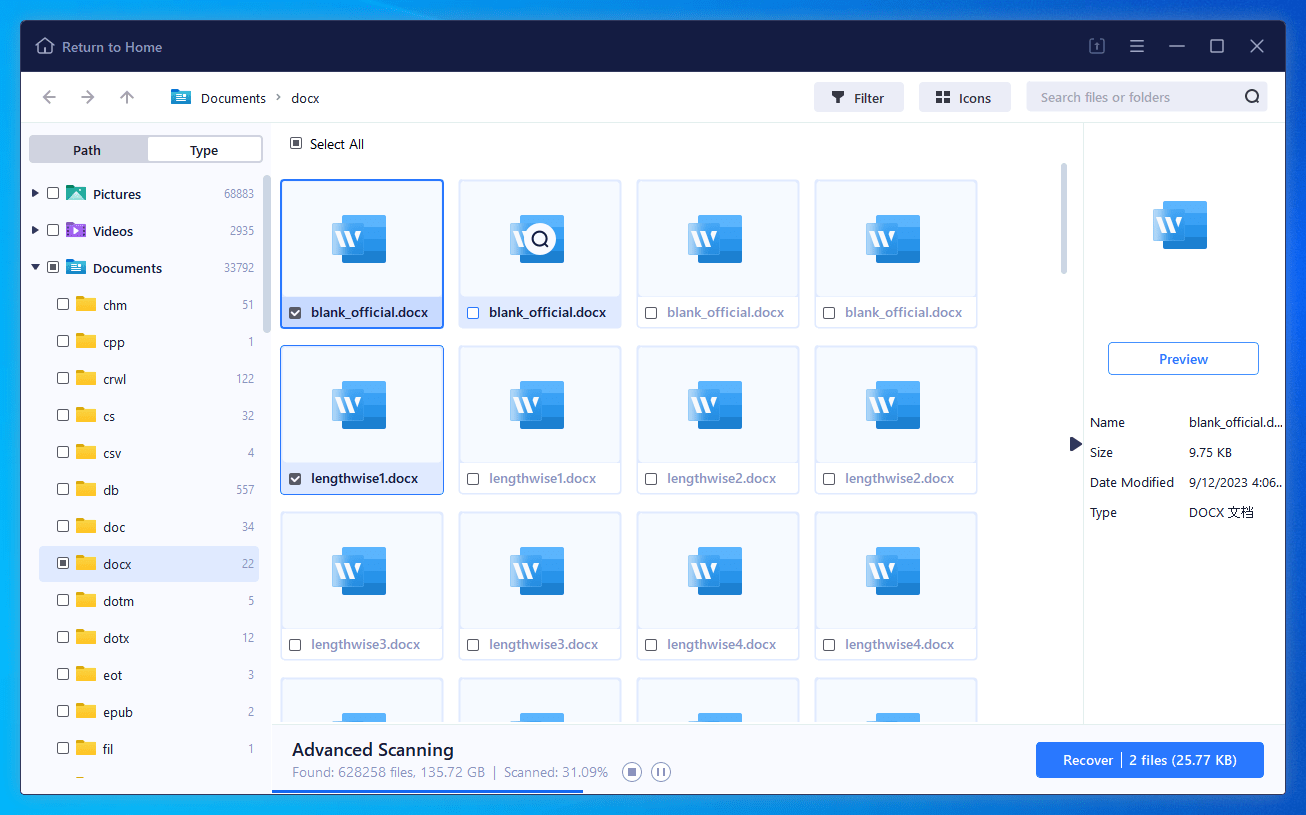Tick the chm folder checkbox
The width and height of the screenshot is (1306, 815).
pos(63,305)
